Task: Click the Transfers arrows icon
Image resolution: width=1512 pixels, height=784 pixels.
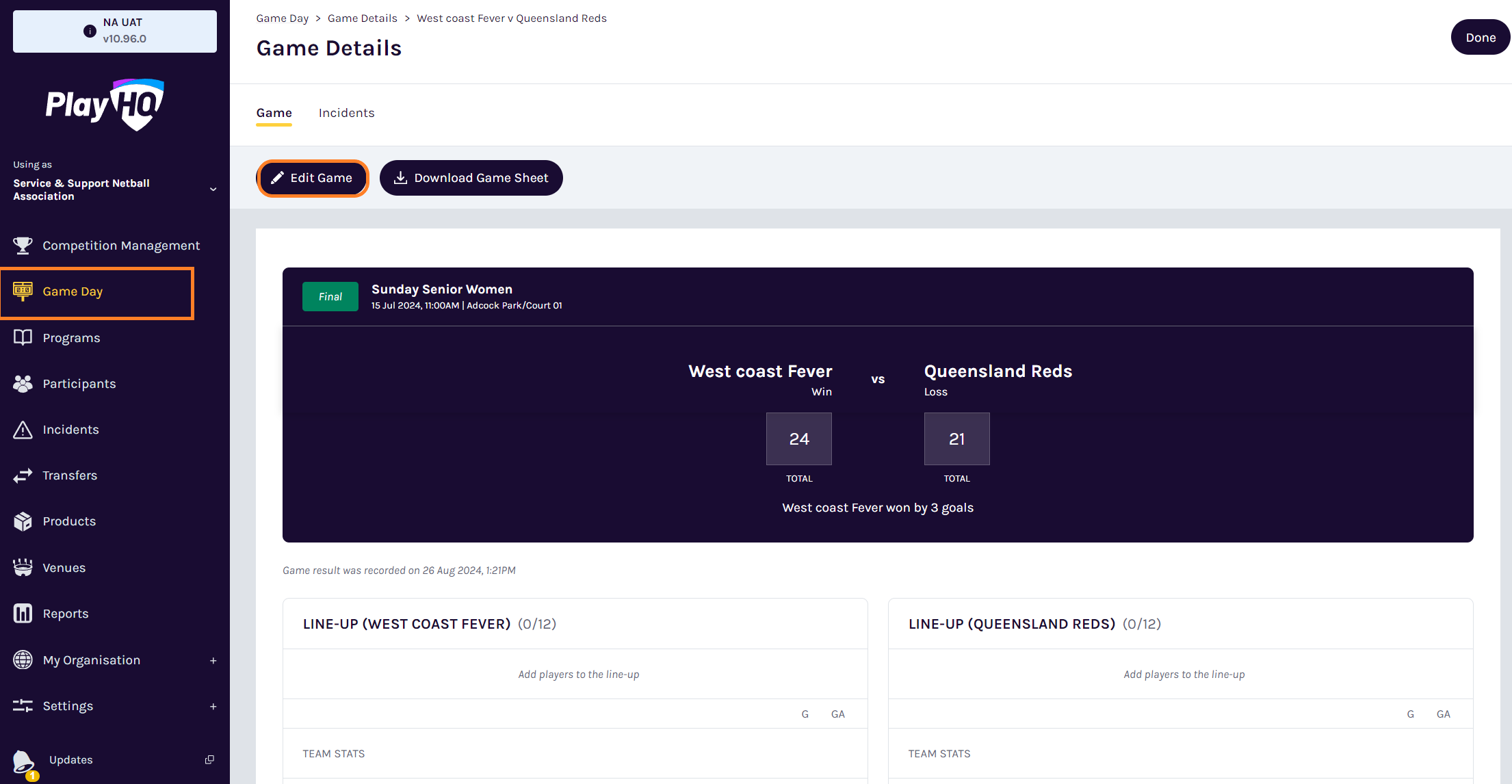Action: [x=23, y=475]
